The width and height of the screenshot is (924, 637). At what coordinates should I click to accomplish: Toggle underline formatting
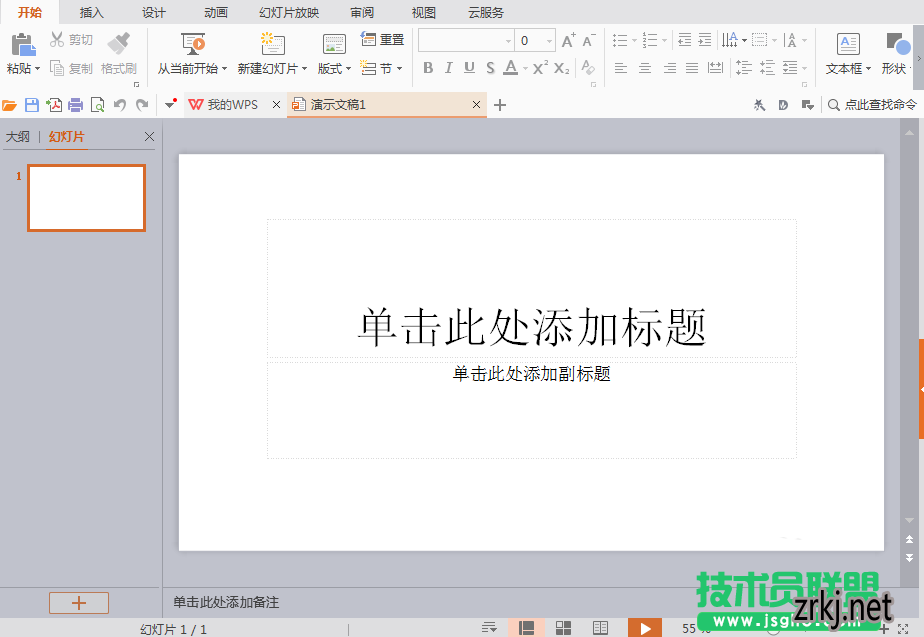tap(469, 68)
